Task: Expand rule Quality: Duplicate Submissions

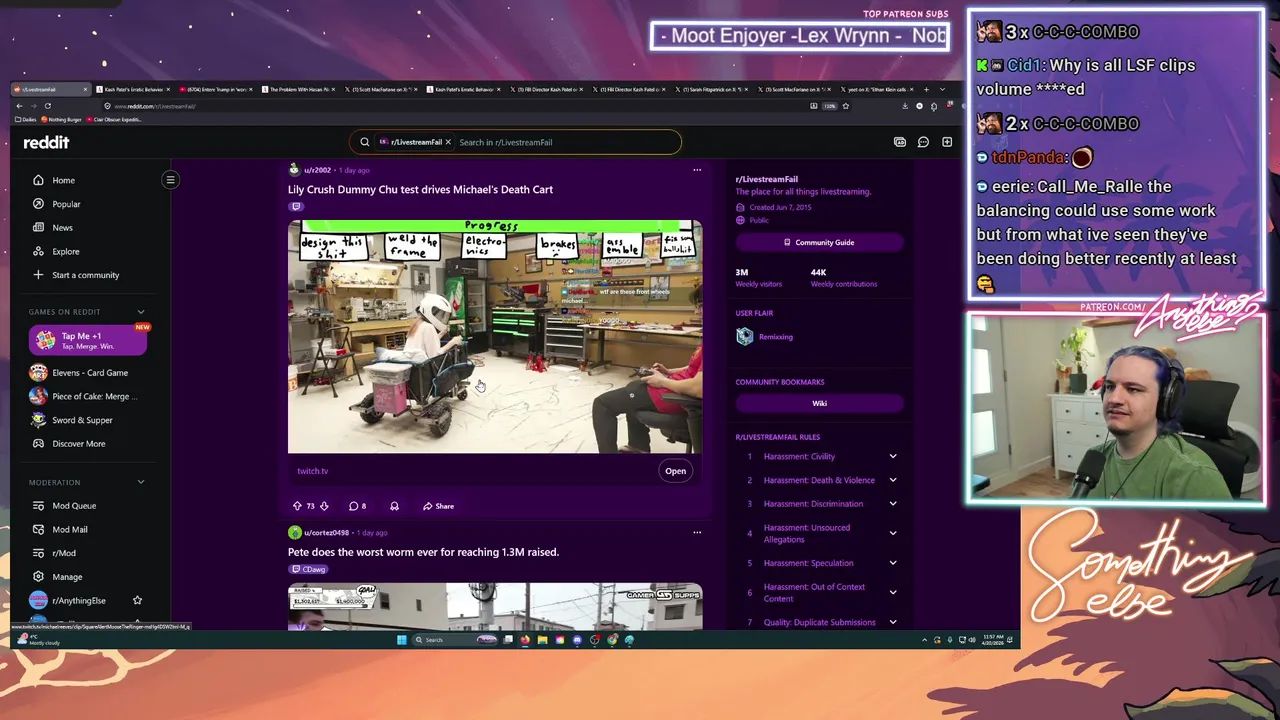Action: tap(893, 622)
